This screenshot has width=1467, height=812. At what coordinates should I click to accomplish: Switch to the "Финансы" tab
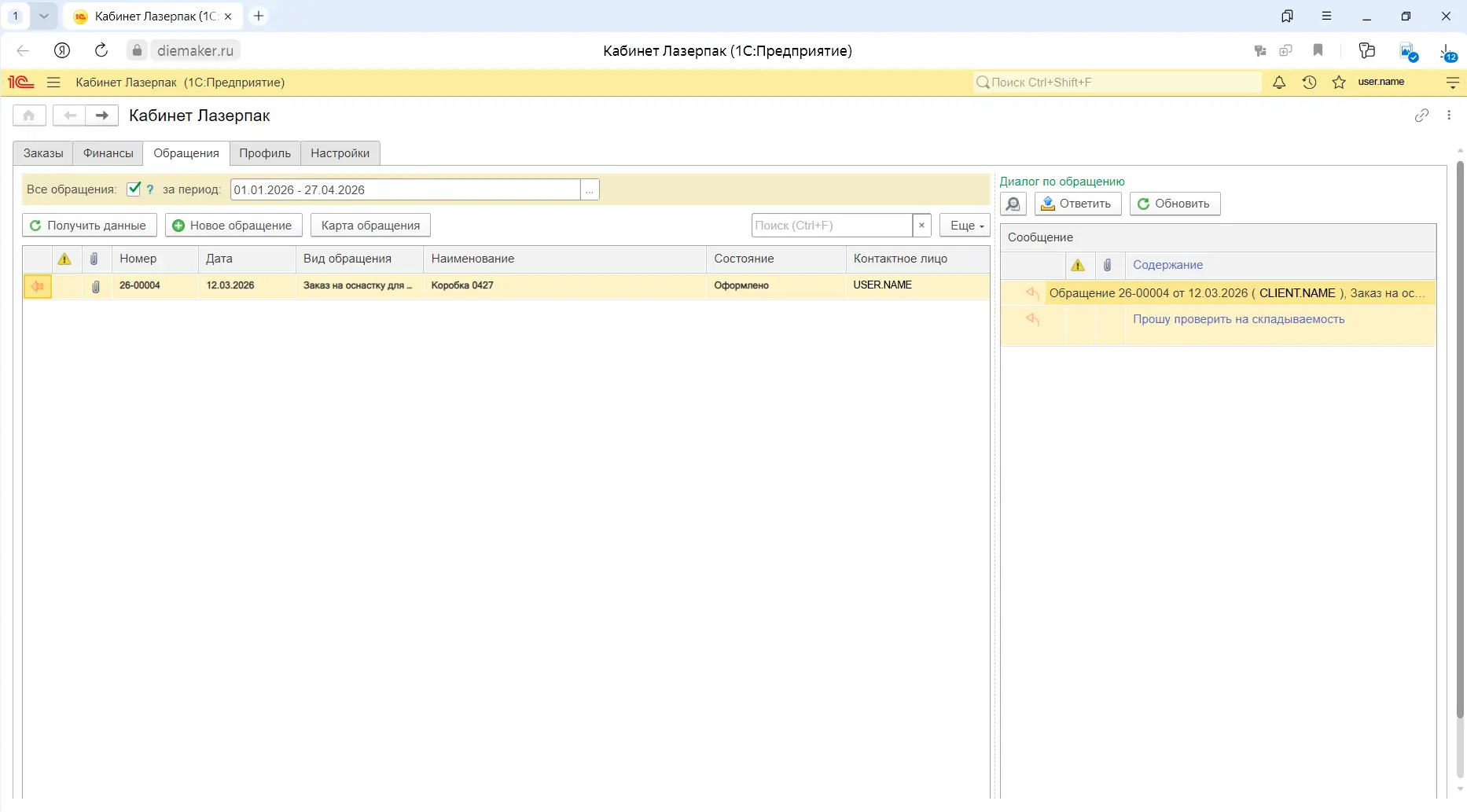108,153
